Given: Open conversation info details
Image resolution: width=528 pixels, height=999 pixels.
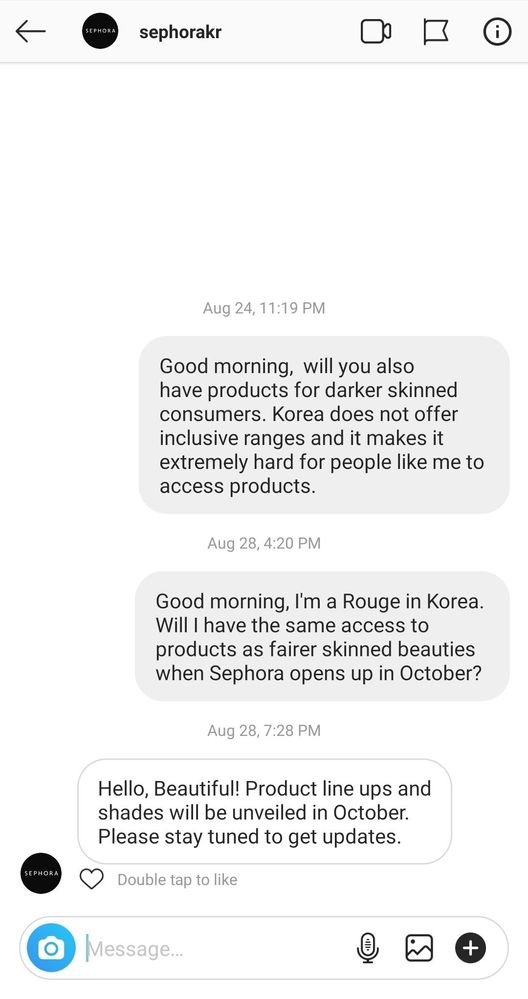Looking at the screenshot, I should point(497,31).
